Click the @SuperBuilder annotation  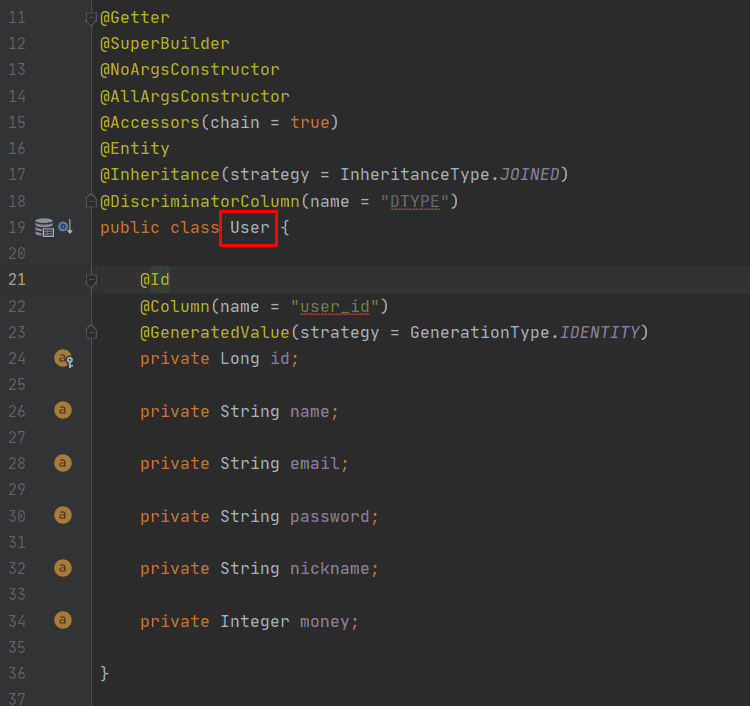(x=165, y=44)
